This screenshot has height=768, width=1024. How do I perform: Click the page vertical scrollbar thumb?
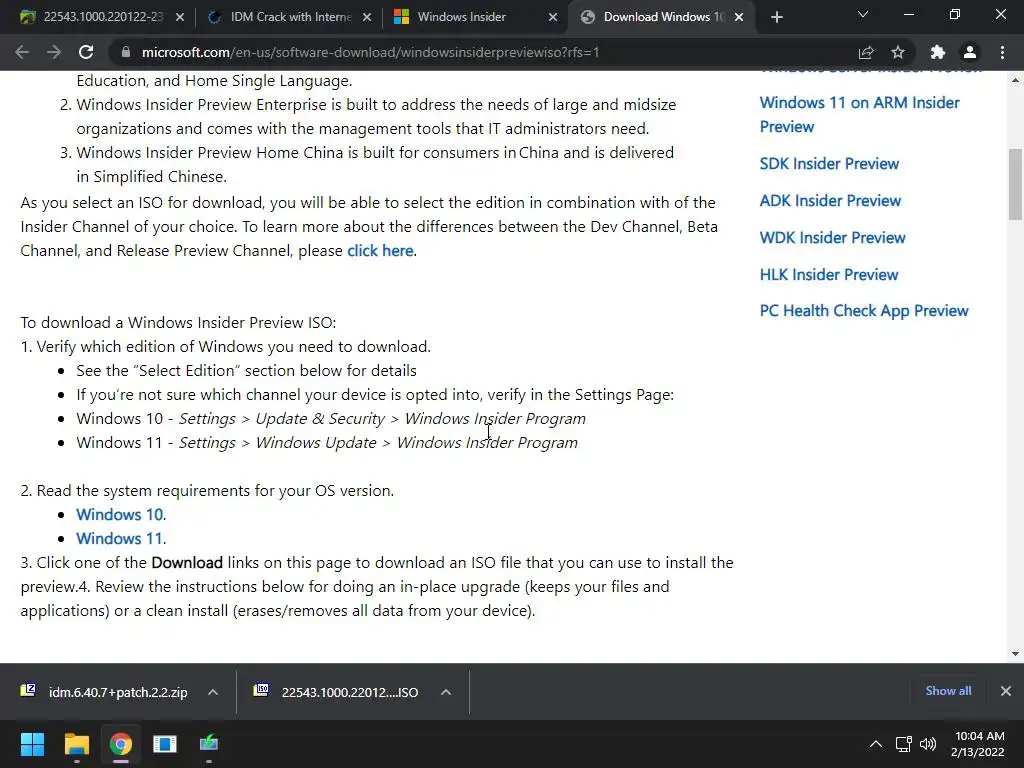(x=1015, y=185)
